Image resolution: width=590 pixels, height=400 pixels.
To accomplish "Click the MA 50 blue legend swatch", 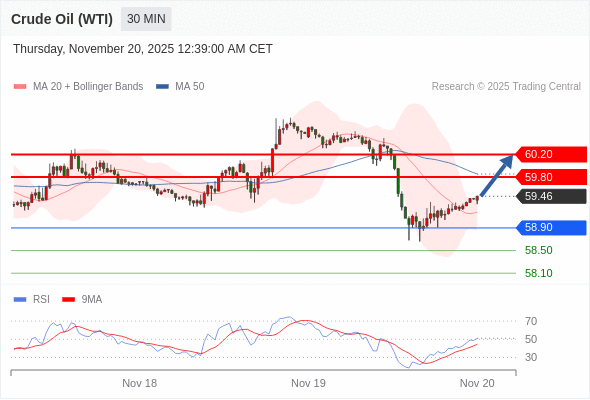I will 162,87.
